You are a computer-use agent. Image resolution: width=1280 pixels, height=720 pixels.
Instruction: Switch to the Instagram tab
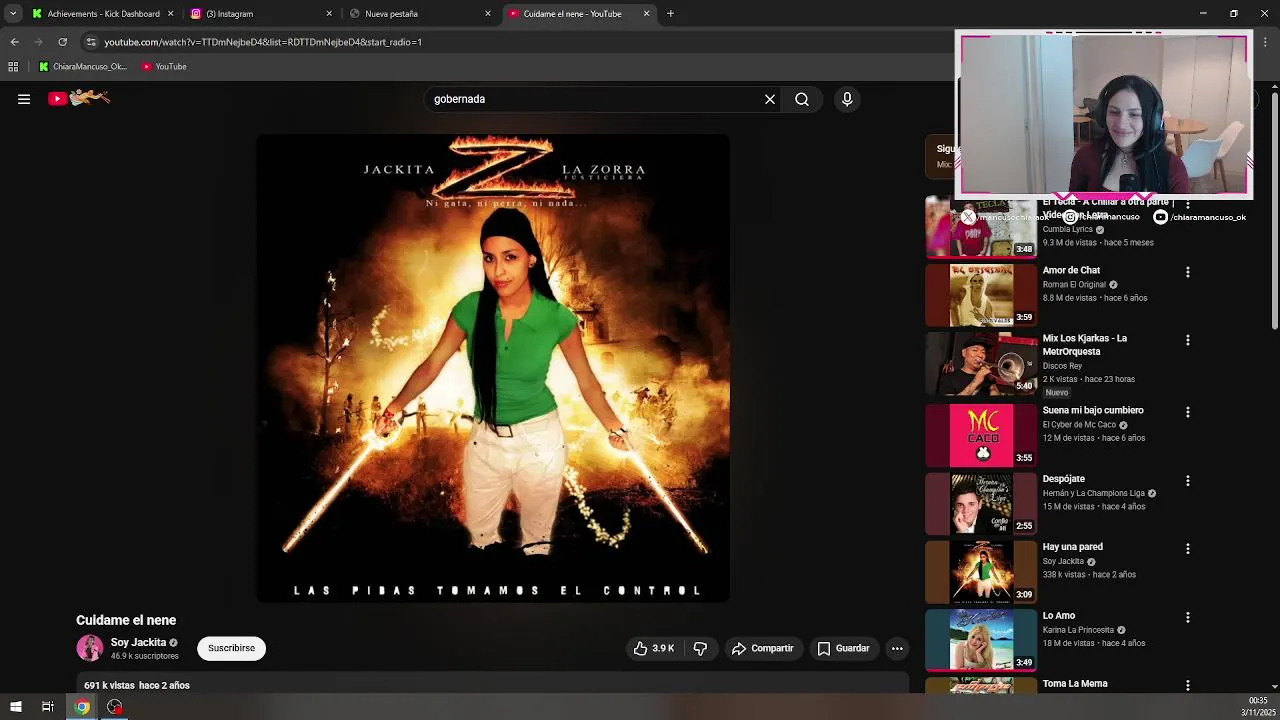tap(260, 14)
